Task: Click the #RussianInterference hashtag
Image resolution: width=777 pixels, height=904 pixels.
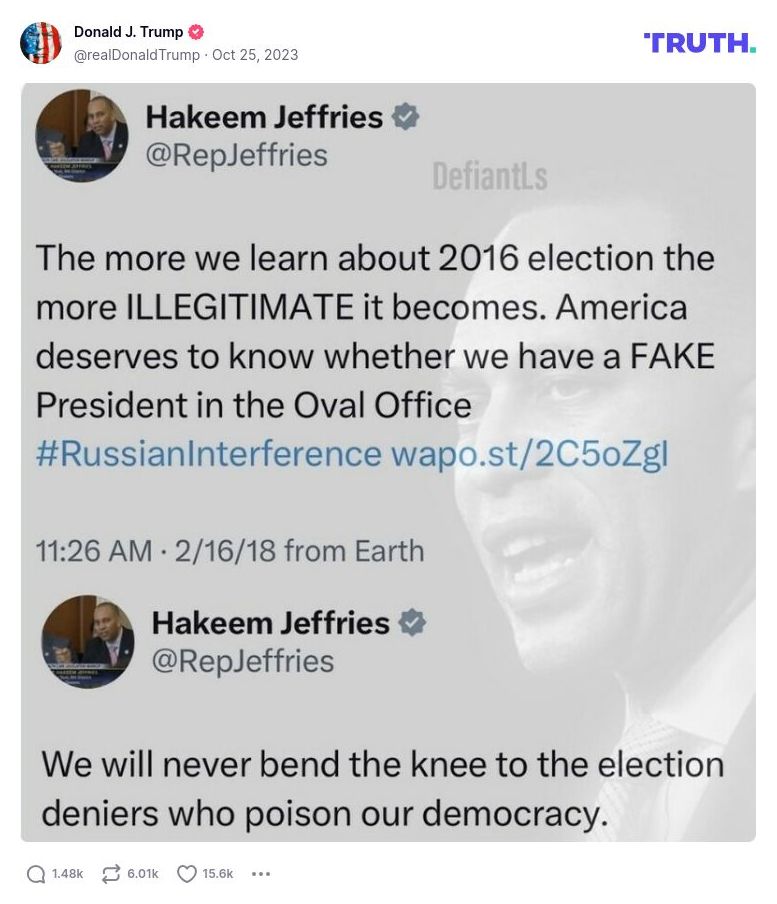Action: 208,454
